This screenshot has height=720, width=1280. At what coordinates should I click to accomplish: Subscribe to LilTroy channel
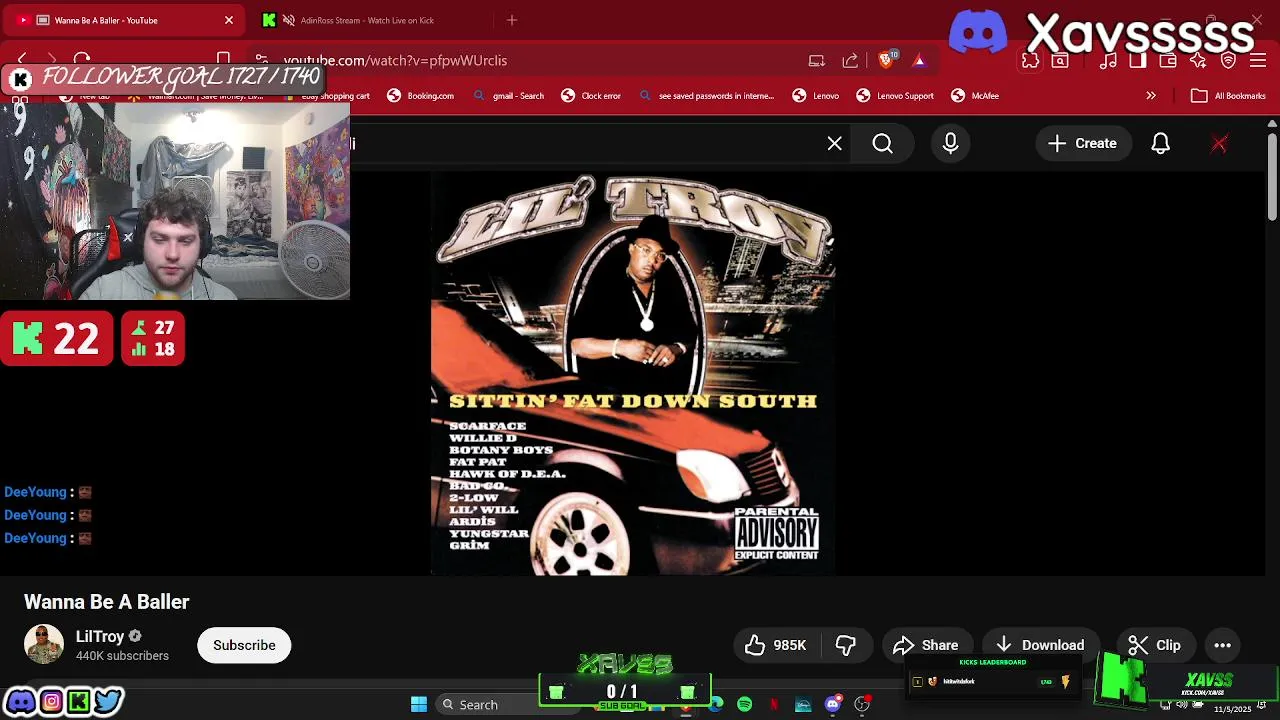(244, 645)
